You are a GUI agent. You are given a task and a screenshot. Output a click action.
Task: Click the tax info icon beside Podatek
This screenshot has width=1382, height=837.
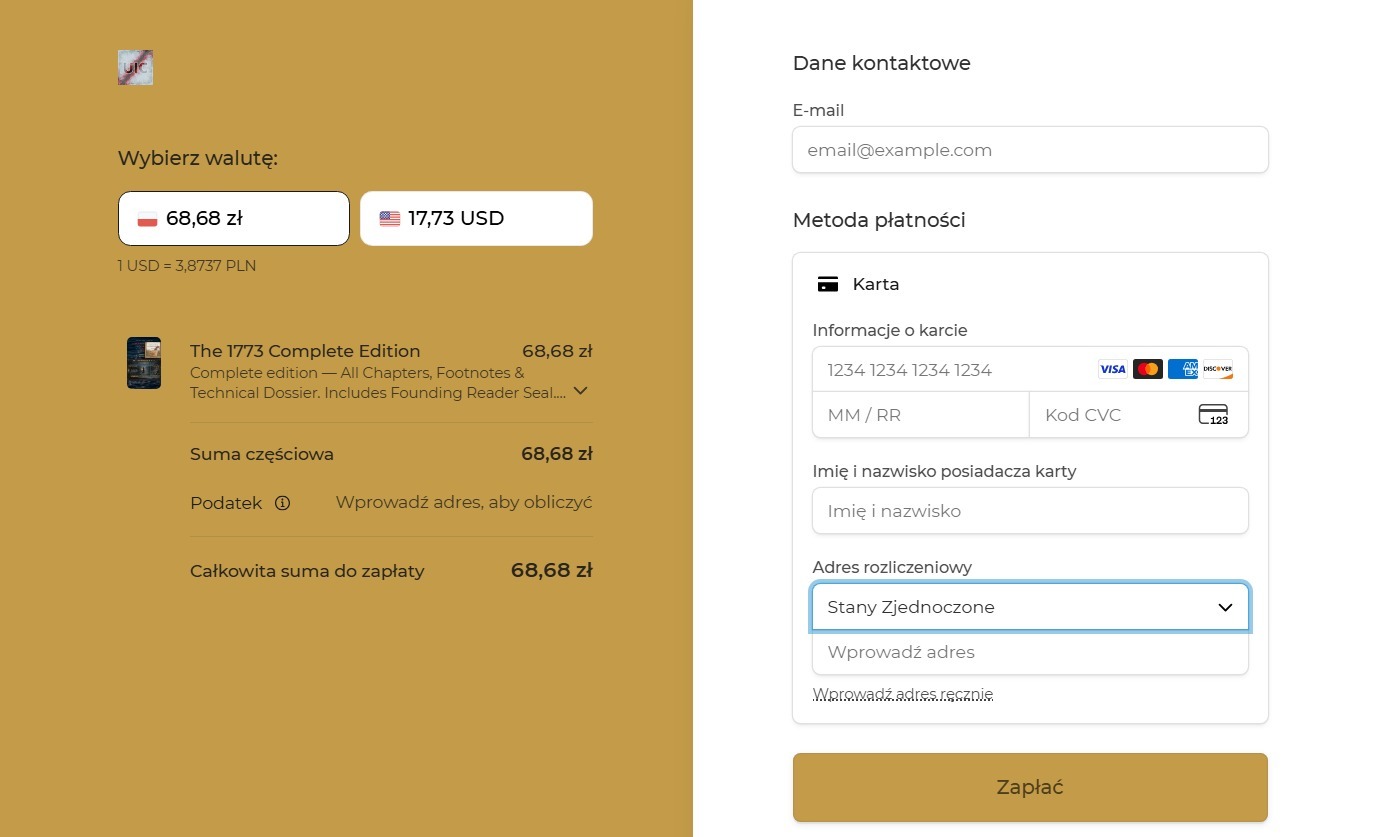pyautogui.click(x=282, y=503)
